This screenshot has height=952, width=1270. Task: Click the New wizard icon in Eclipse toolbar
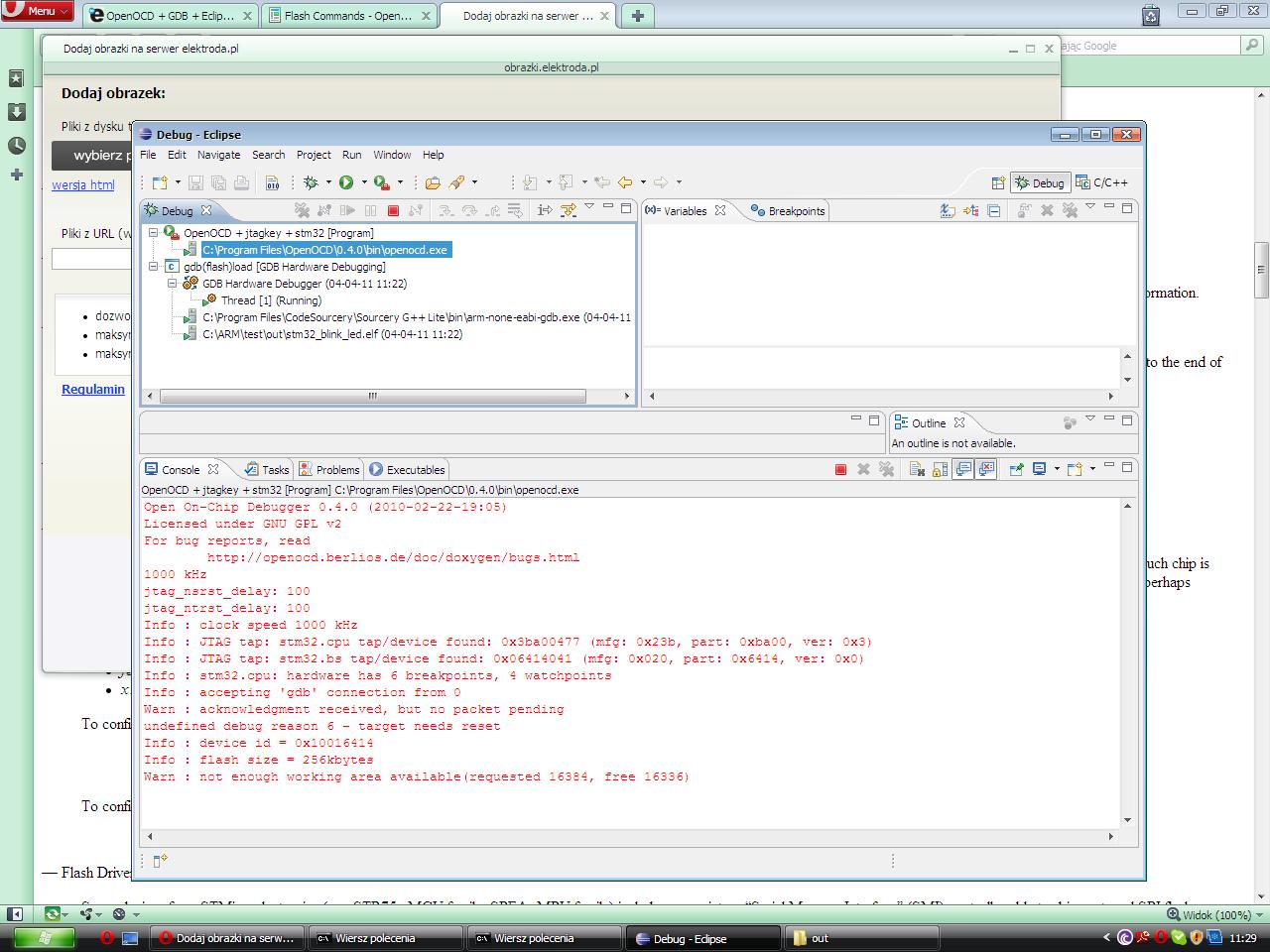pyautogui.click(x=160, y=182)
